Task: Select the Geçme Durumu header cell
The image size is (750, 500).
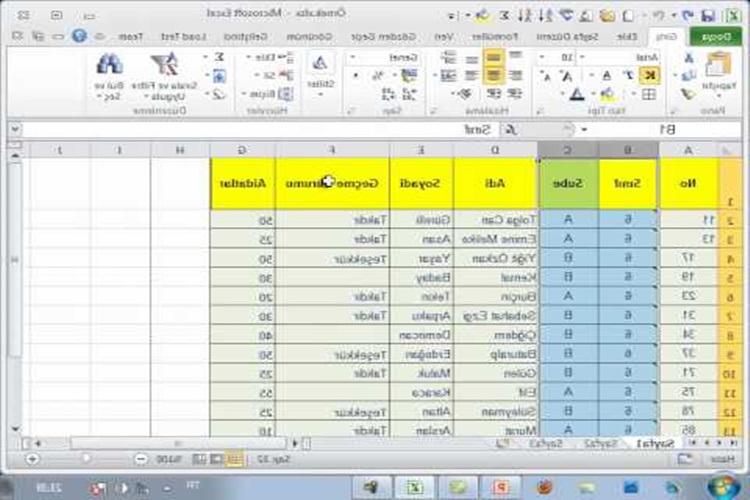Action: click(x=332, y=183)
